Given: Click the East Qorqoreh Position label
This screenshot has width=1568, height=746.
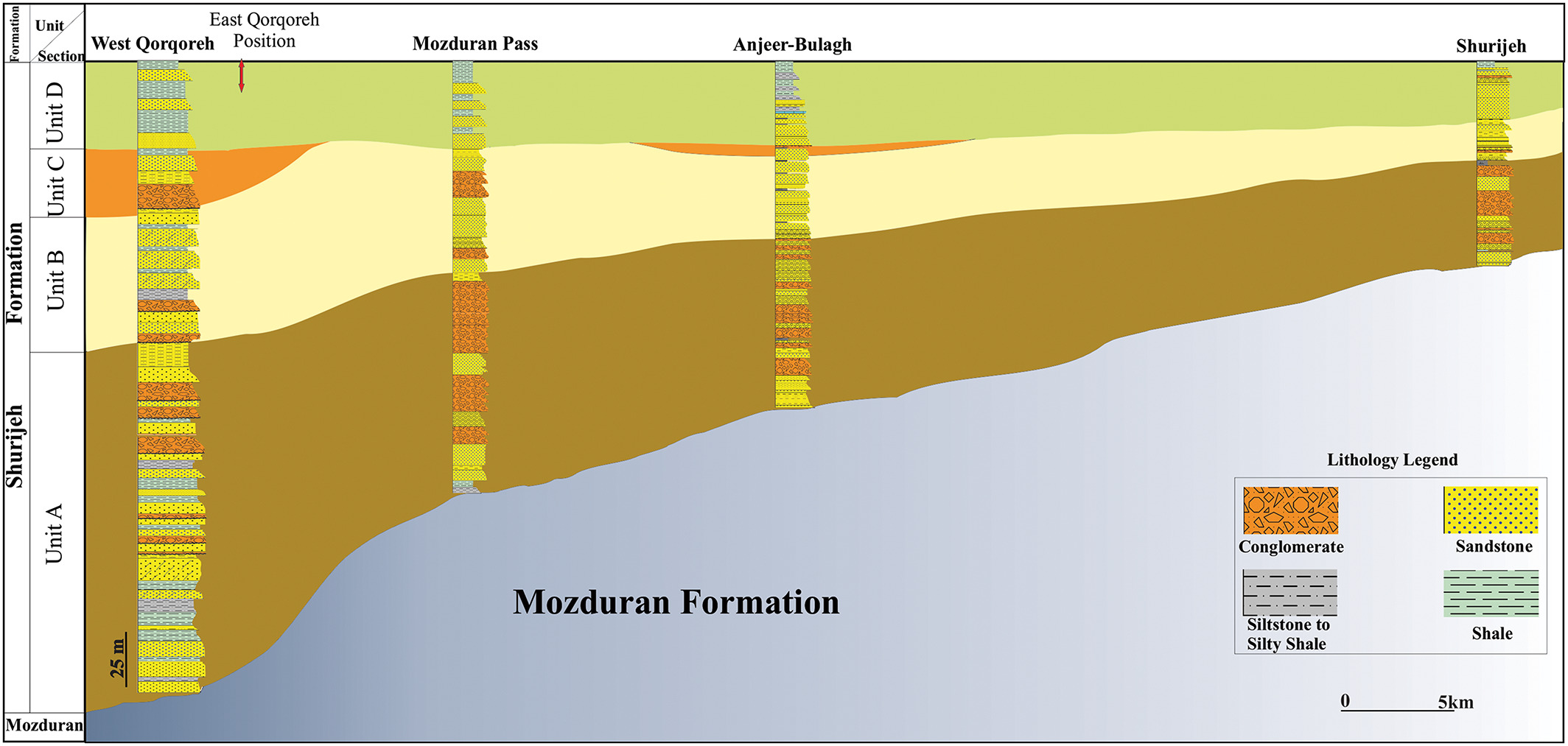Looking at the screenshot, I should 265,30.
